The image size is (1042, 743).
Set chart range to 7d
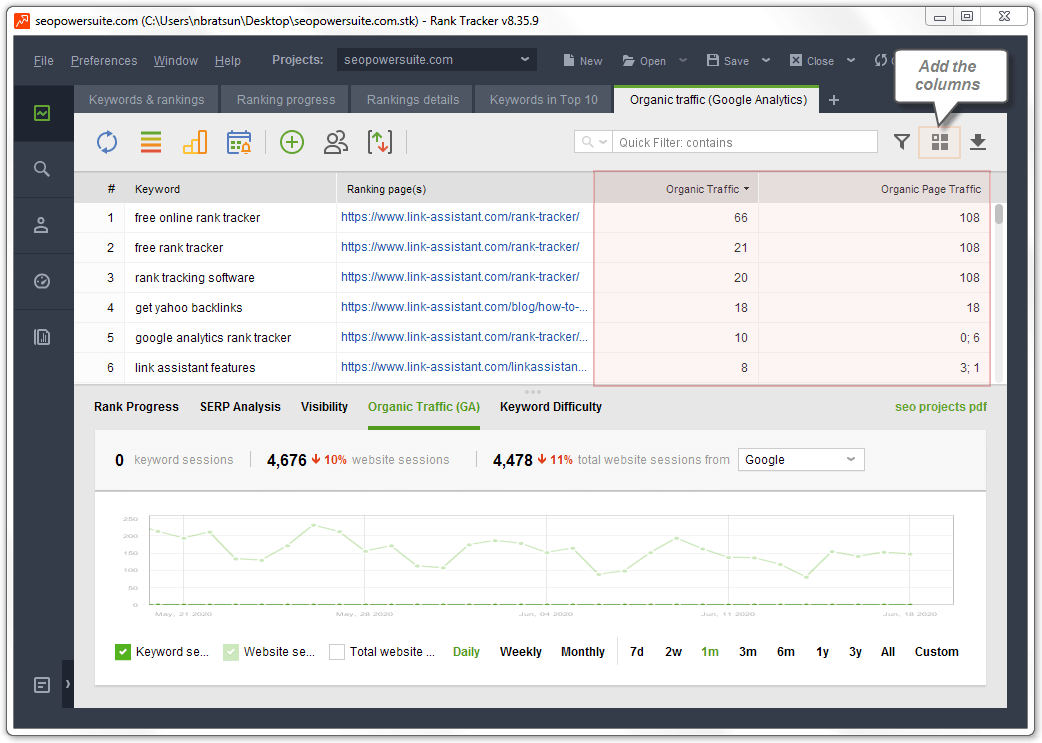click(637, 652)
